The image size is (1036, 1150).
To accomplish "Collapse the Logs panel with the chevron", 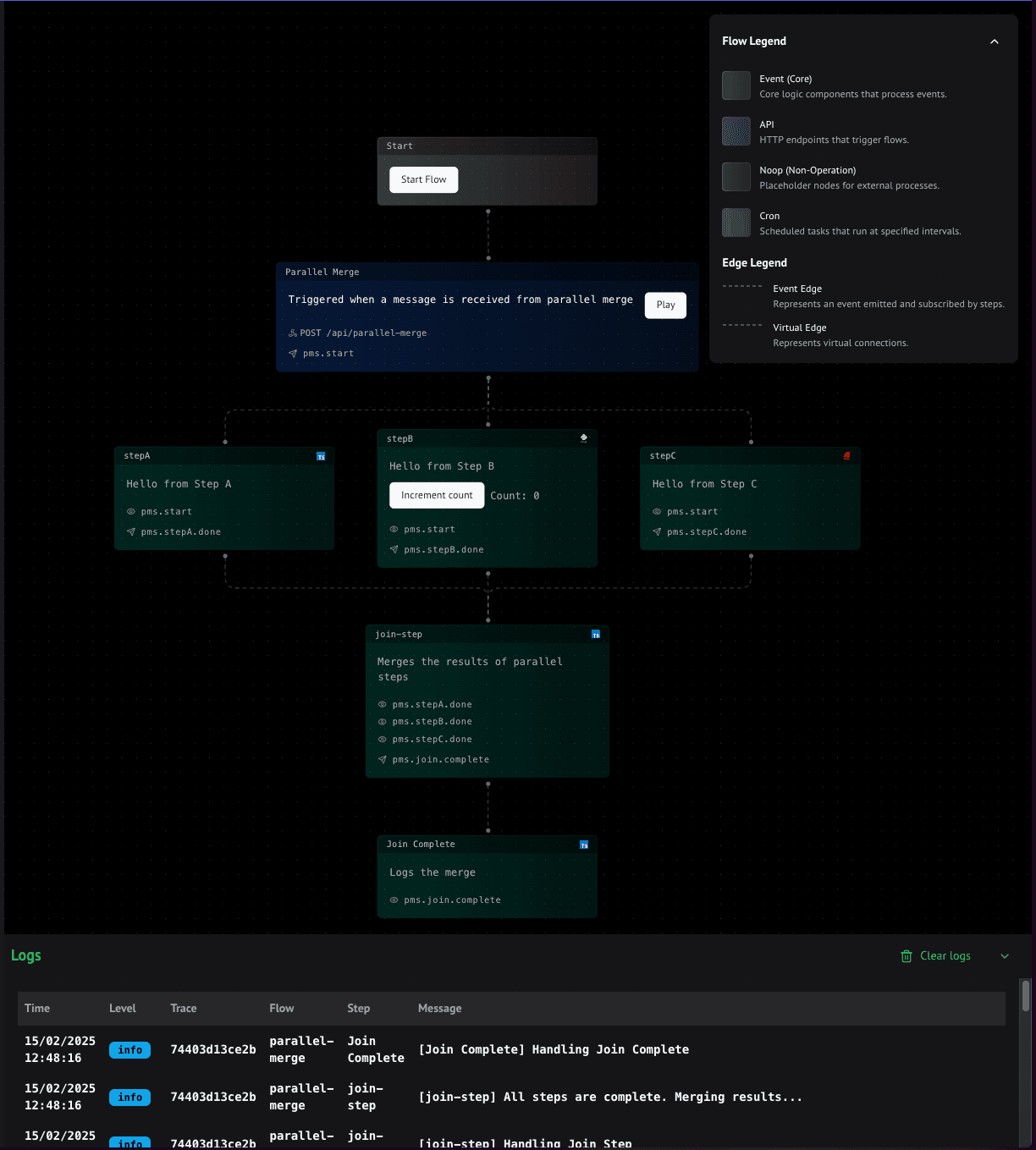I will [1005, 956].
